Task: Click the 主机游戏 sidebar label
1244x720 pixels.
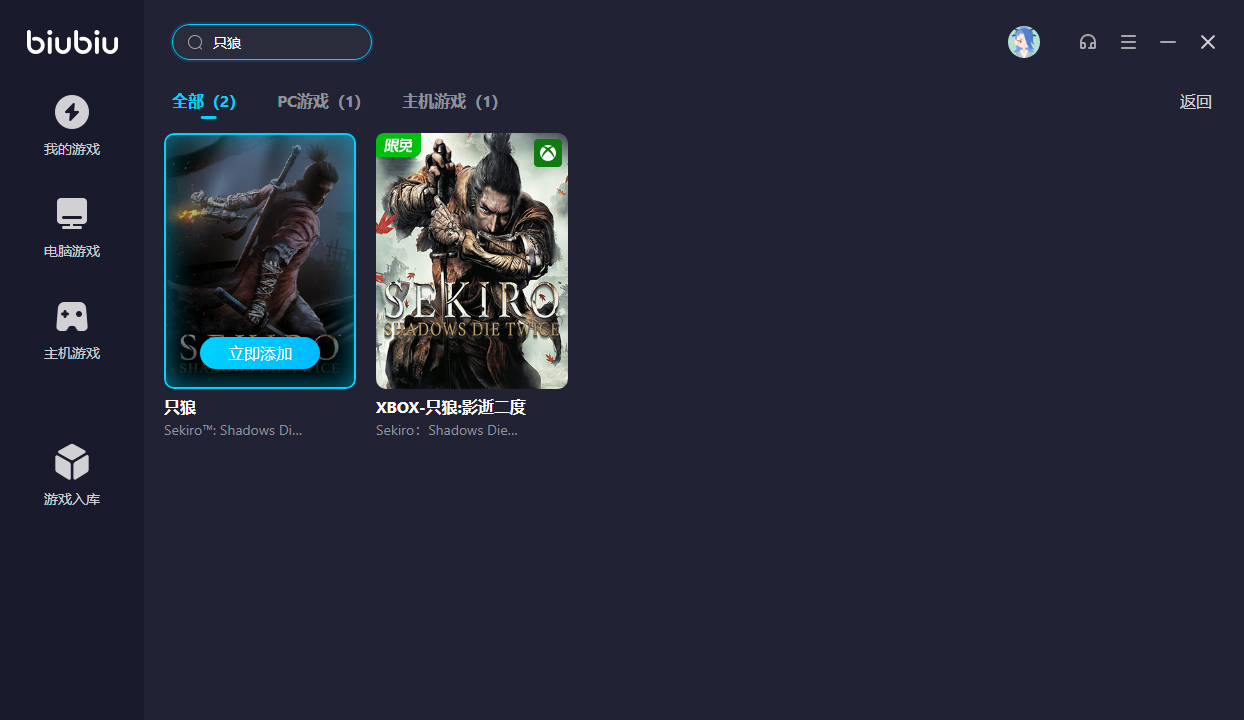Action: 72,354
